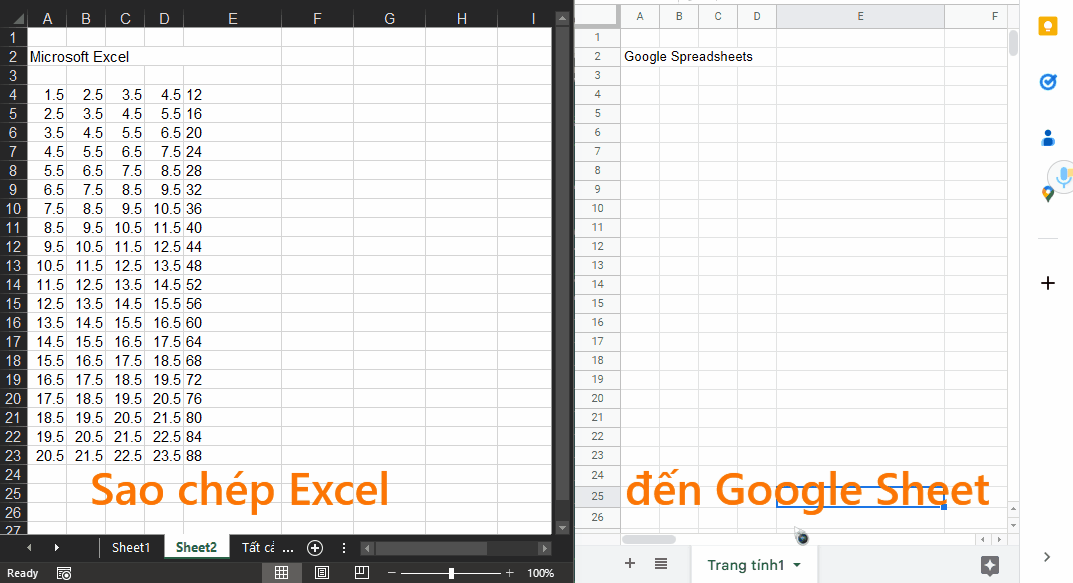This screenshot has height=583, width=1073.
Task: Open Contacts from the side panel
Action: 1048,138
